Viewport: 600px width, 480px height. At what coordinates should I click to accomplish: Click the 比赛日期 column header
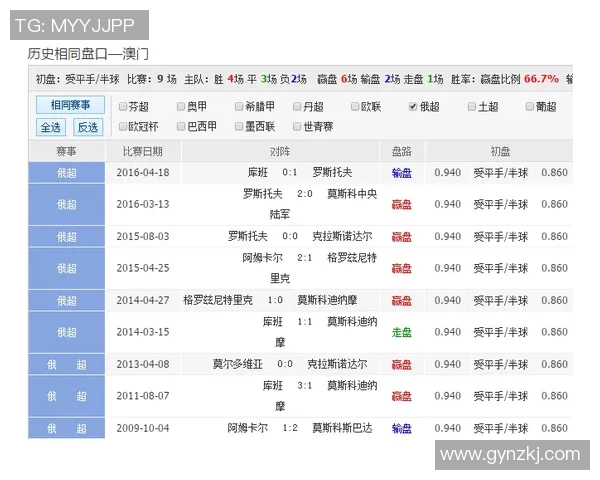click(143, 151)
